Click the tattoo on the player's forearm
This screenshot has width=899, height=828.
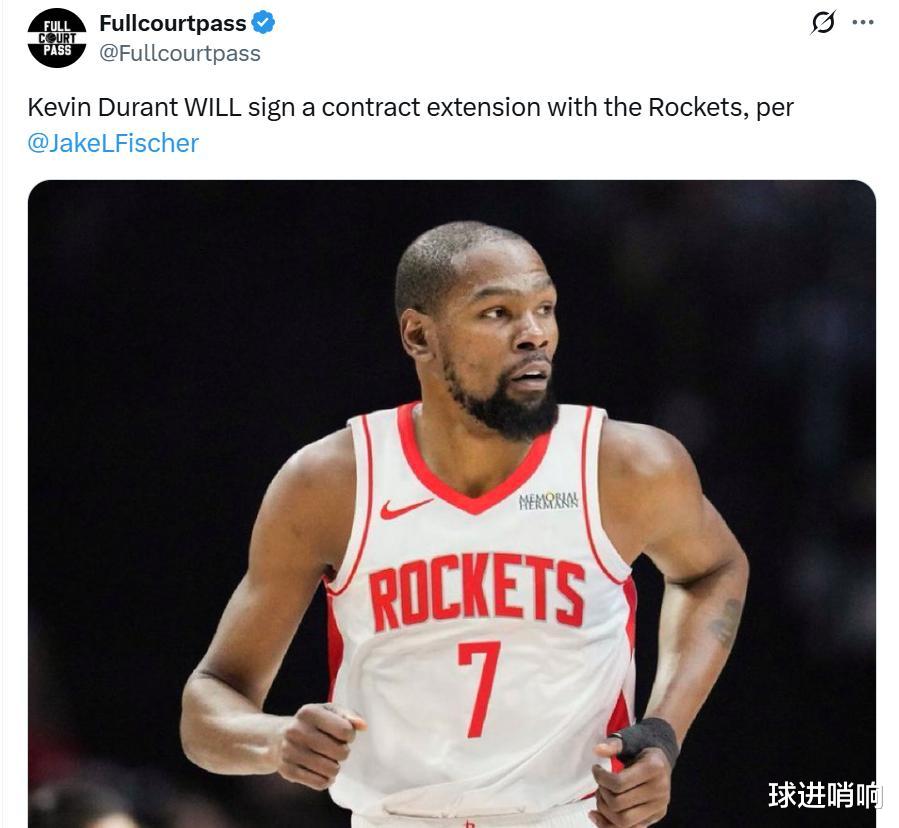point(725,623)
